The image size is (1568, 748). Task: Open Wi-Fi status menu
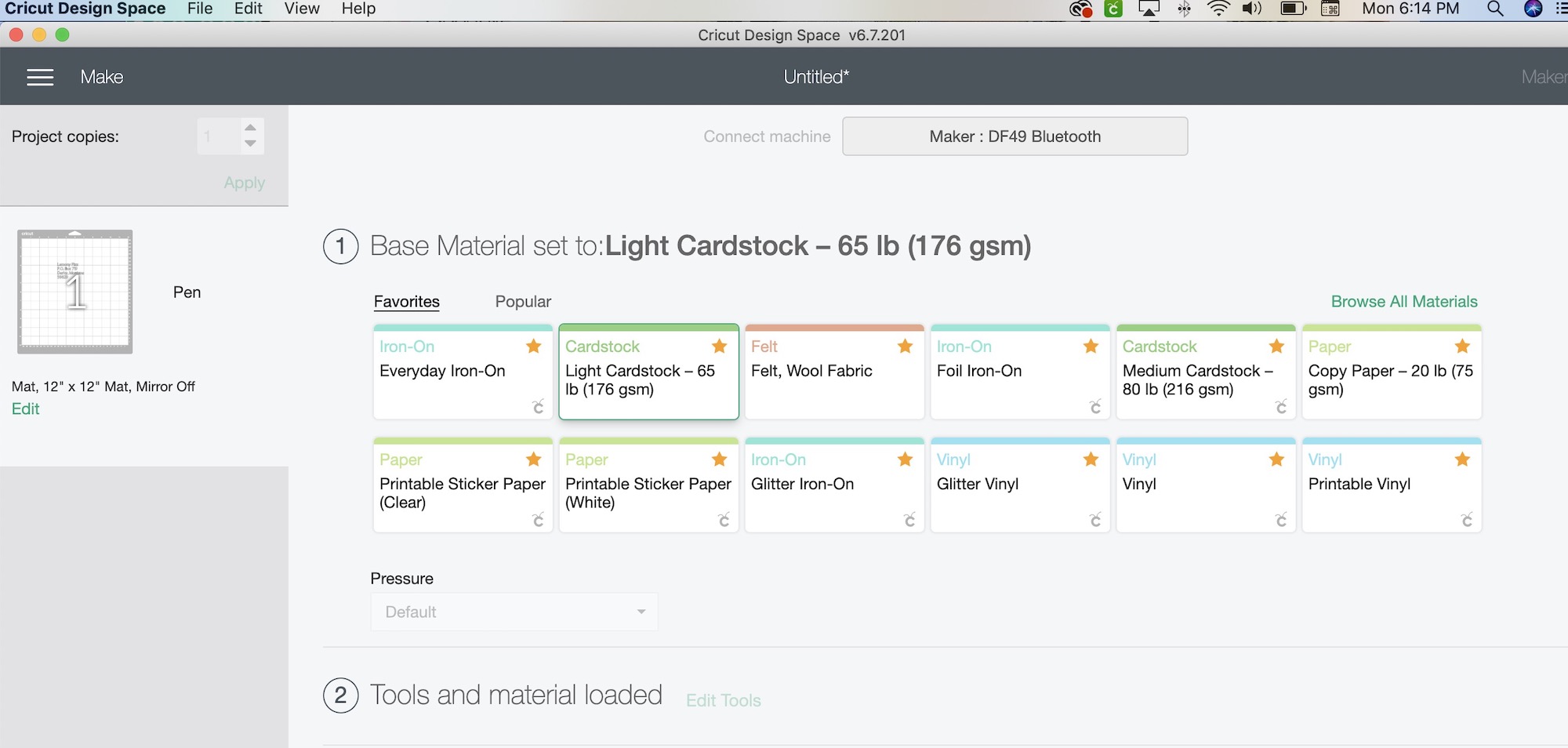pos(1218,9)
